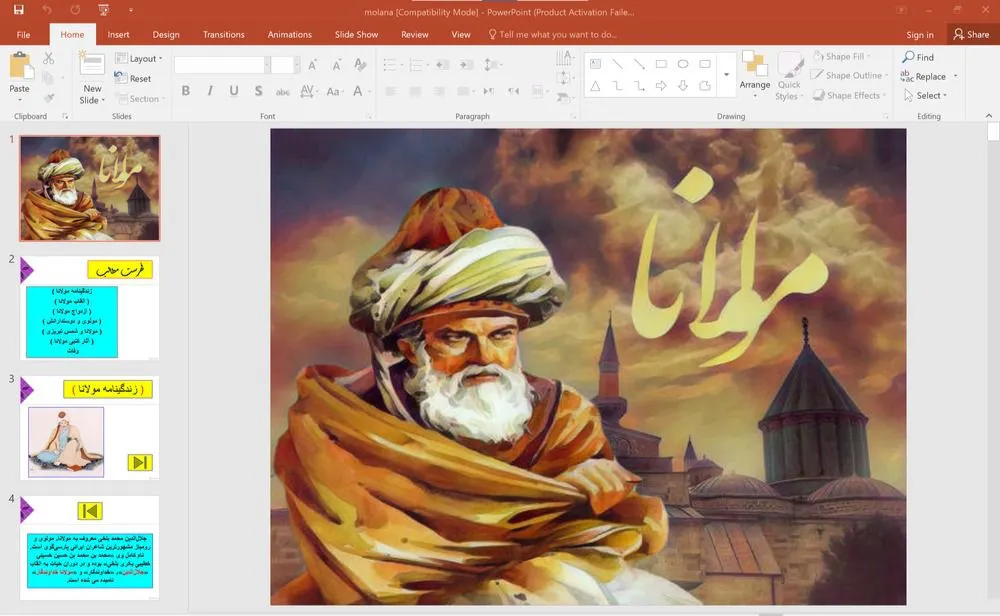Viewport: 1000px width, 616px height.
Task: Select the Oval shape in Drawing gallery
Action: (682, 63)
